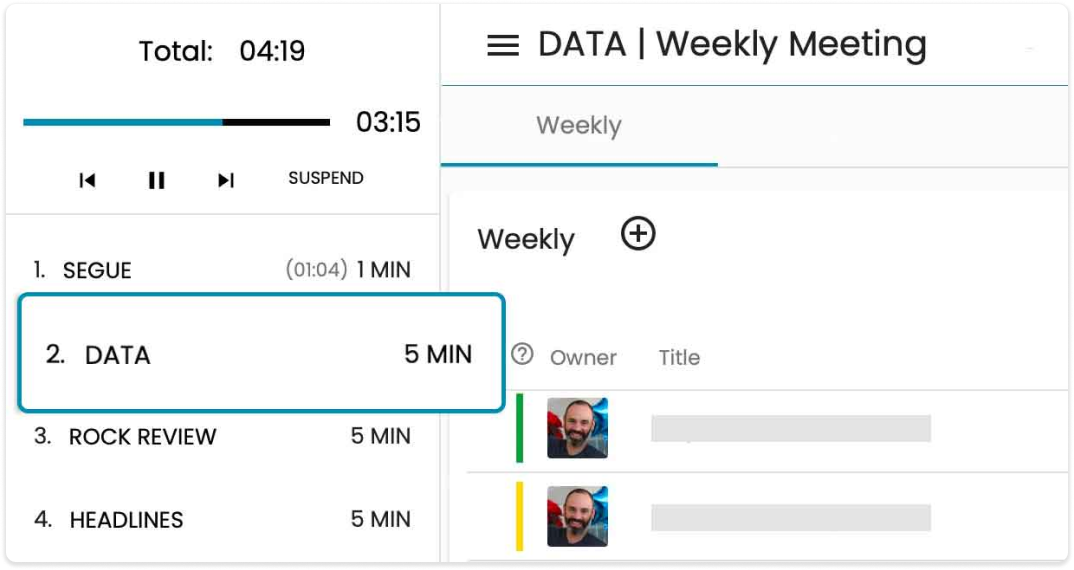
Task: Click the help question mark icon
Action: click(522, 355)
